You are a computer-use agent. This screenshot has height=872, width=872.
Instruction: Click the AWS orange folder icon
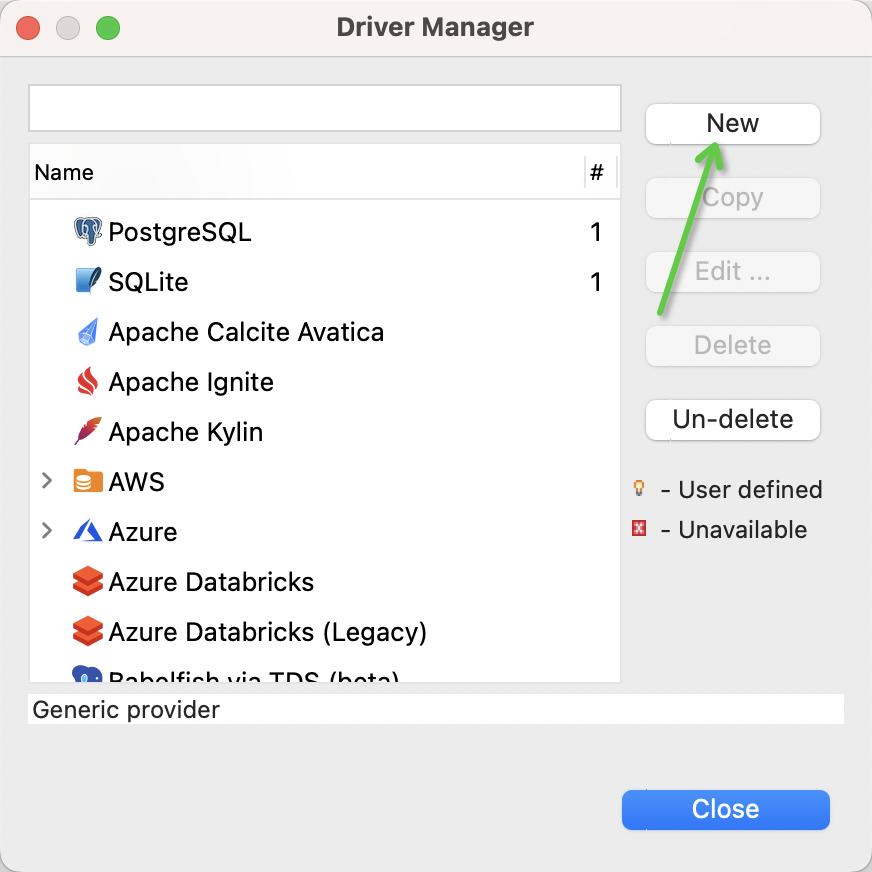click(88, 481)
